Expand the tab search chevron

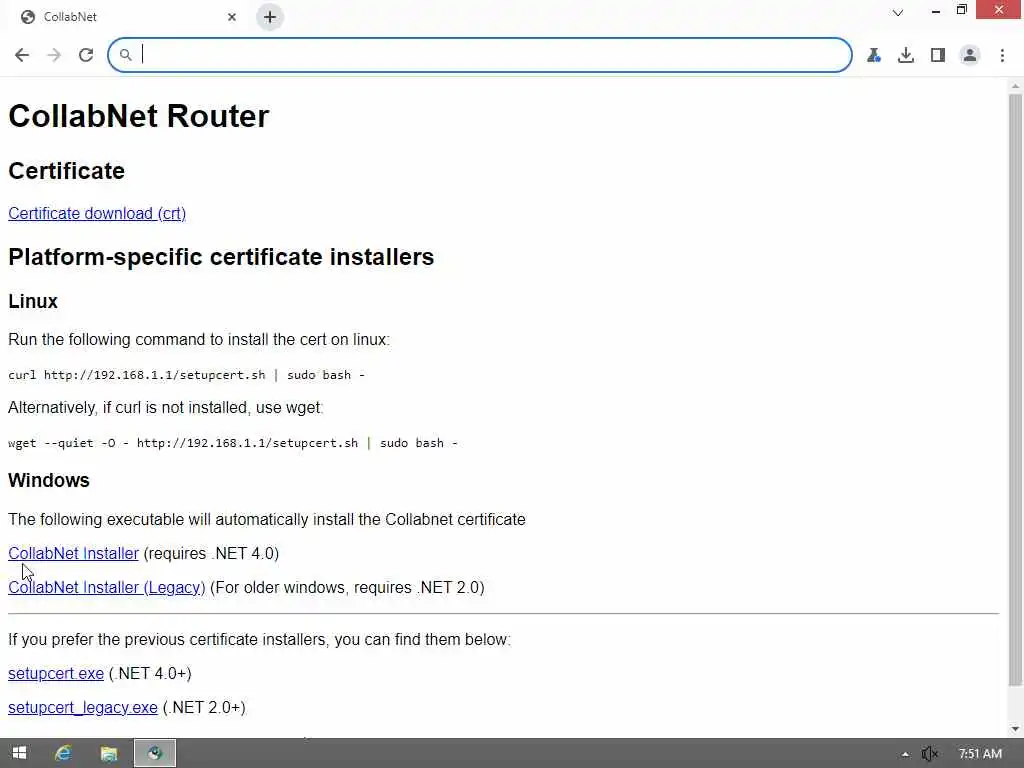click(898, 12)
